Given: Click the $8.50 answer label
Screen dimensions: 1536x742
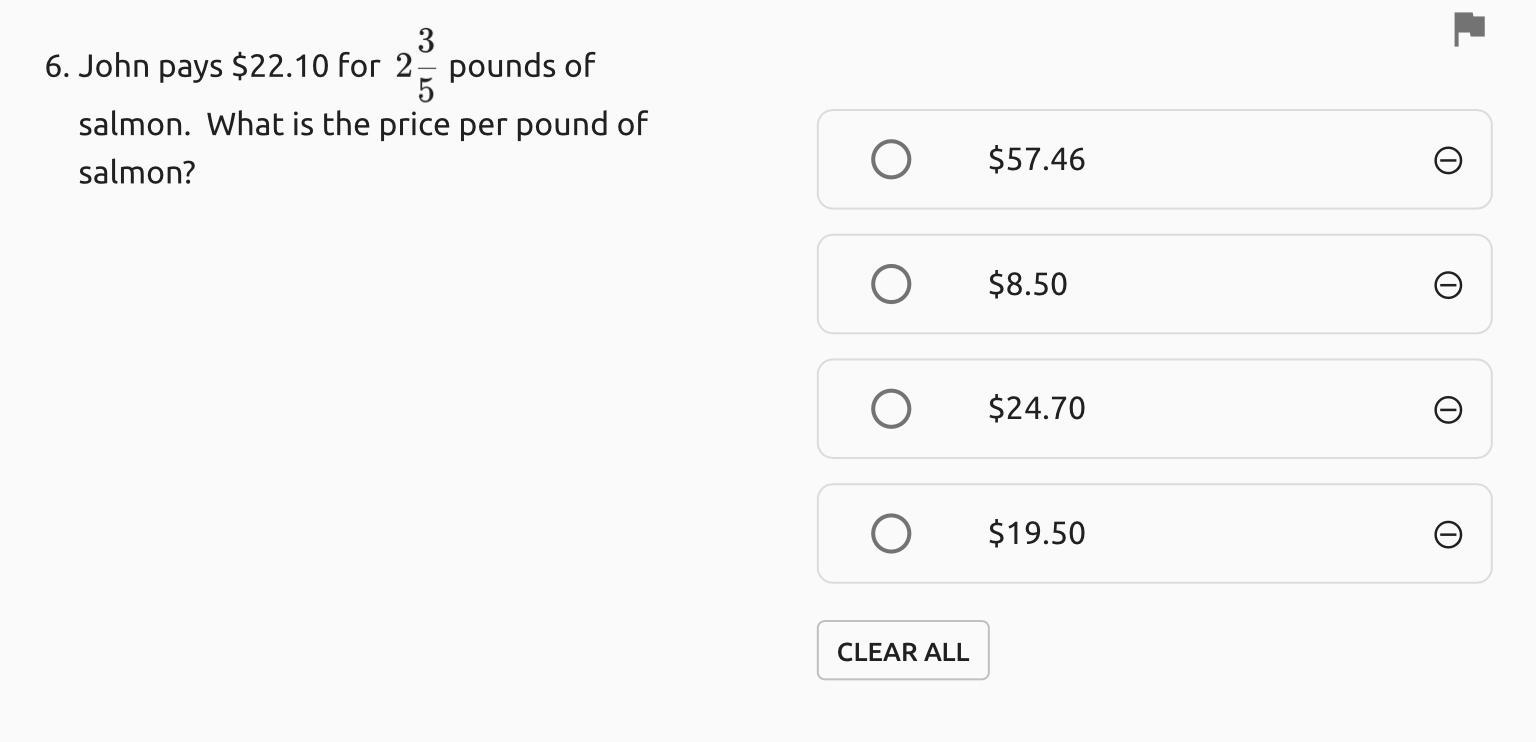Looking at the screenshot, I should coord(1027,284).
